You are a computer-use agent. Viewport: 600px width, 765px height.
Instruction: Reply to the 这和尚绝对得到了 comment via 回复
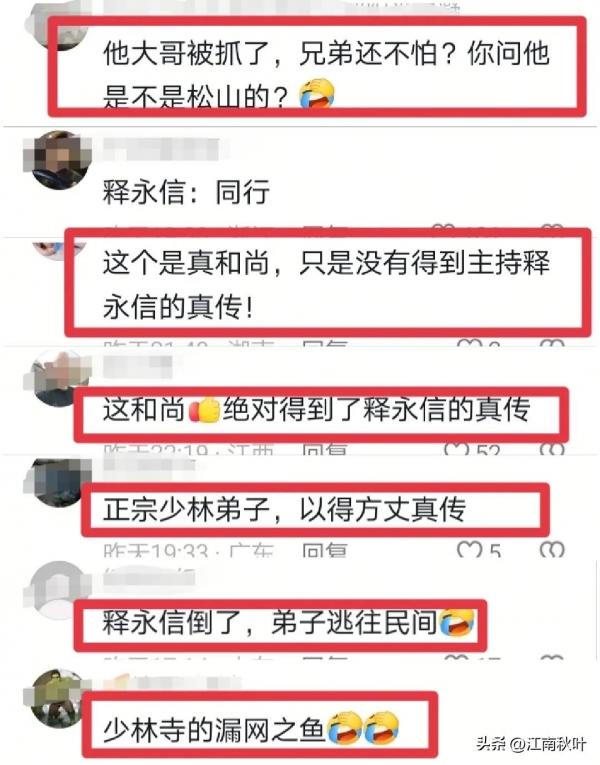(324, 448)
